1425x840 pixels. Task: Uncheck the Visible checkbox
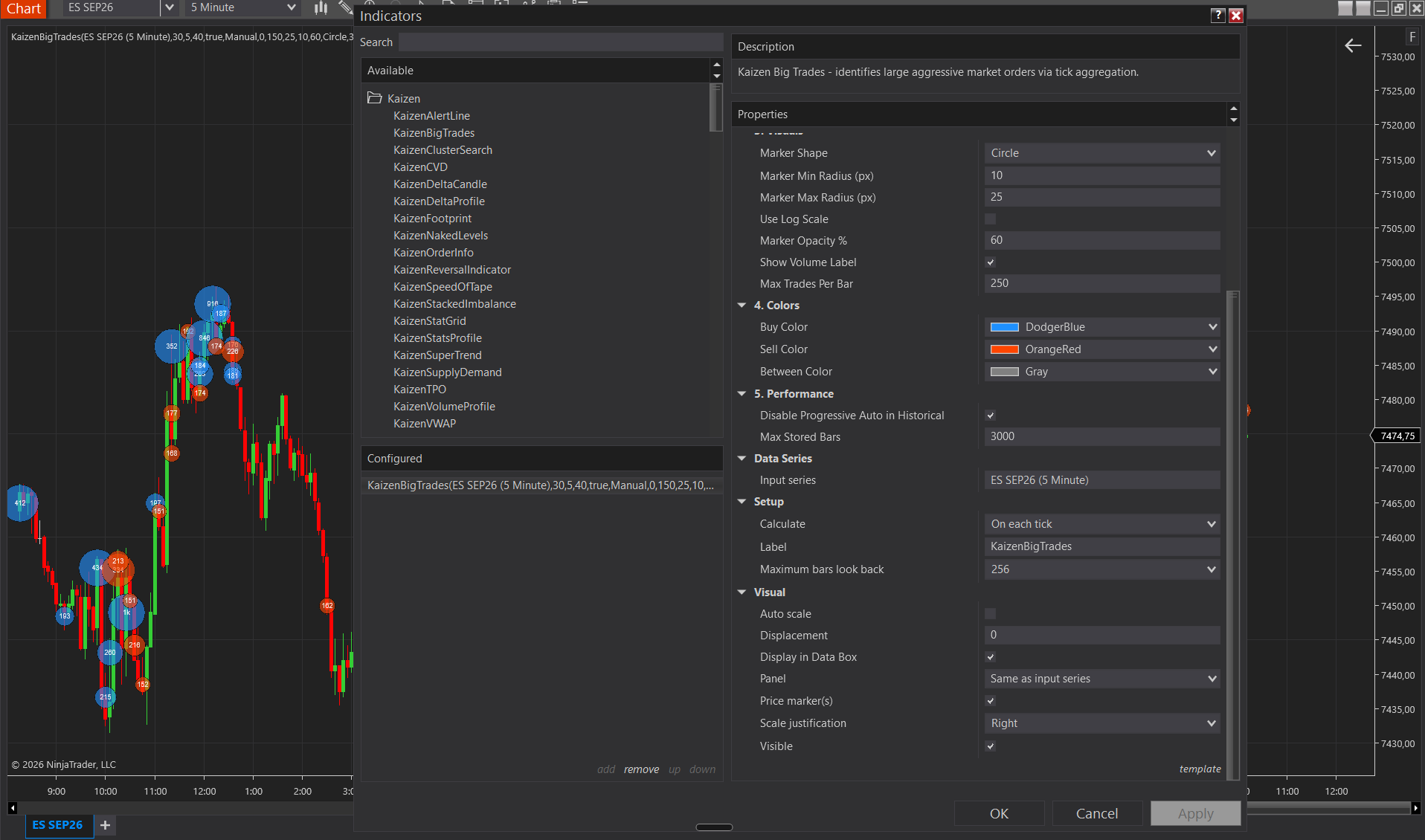coord(990,746)
